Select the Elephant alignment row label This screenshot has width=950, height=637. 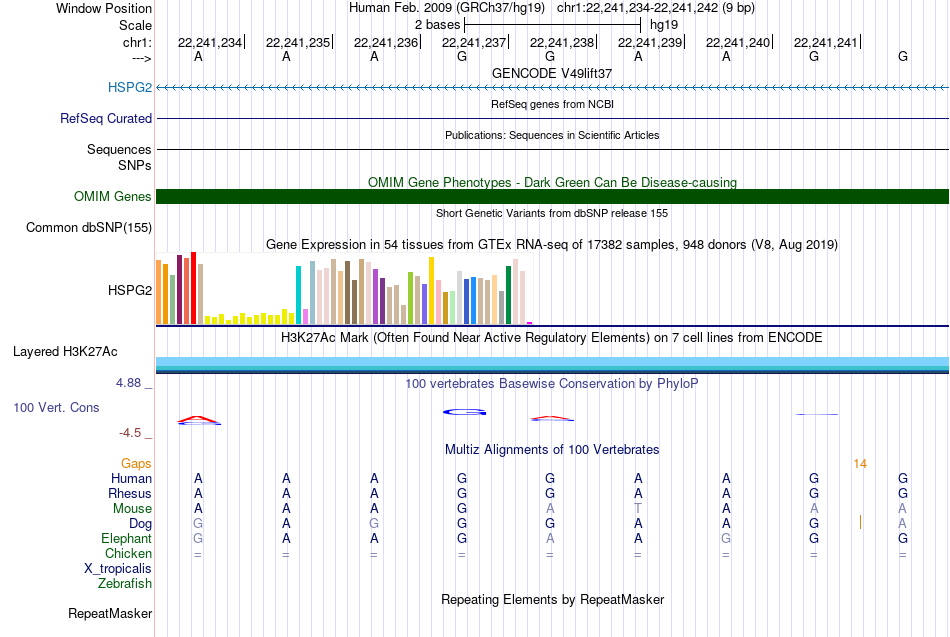point(126,539)
